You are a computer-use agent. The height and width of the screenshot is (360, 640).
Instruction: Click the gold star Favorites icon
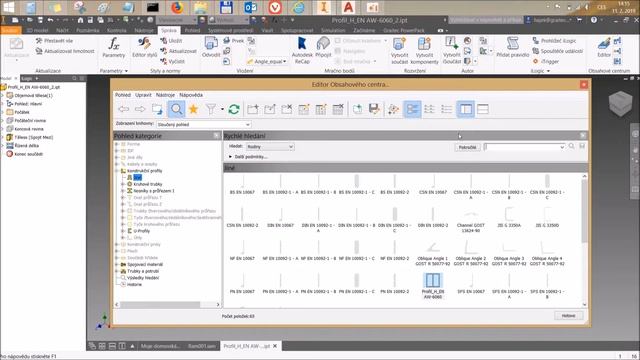coord(193,109)
